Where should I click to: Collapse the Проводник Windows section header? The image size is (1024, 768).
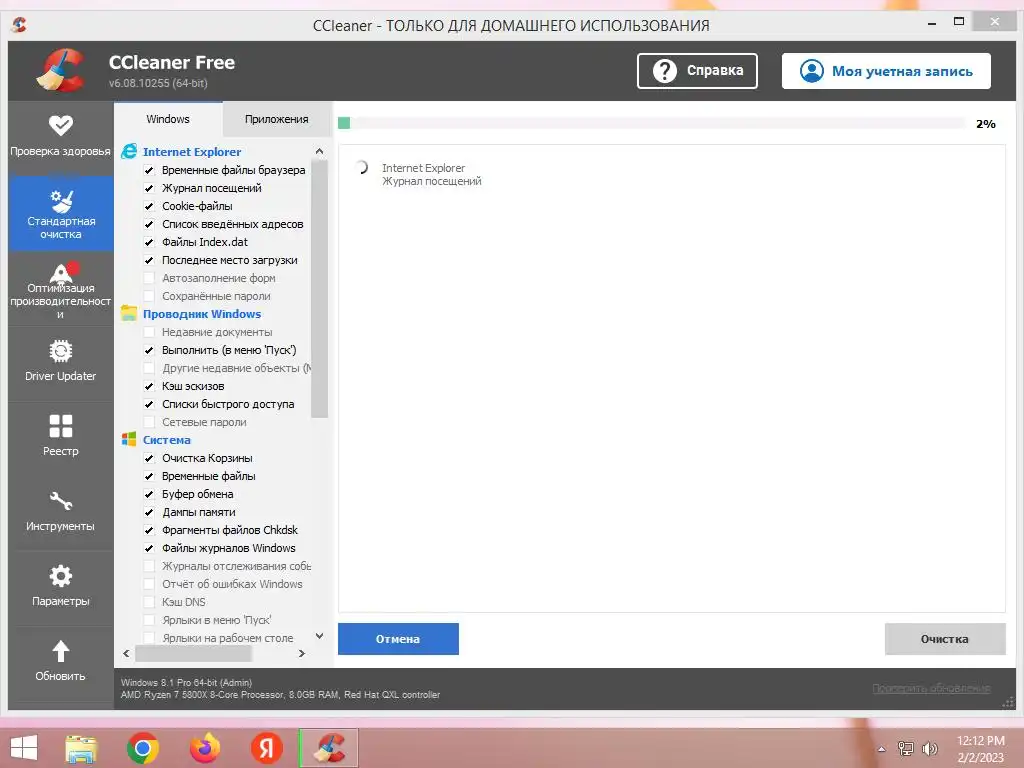pyautogui.click(x=202, y=313)
